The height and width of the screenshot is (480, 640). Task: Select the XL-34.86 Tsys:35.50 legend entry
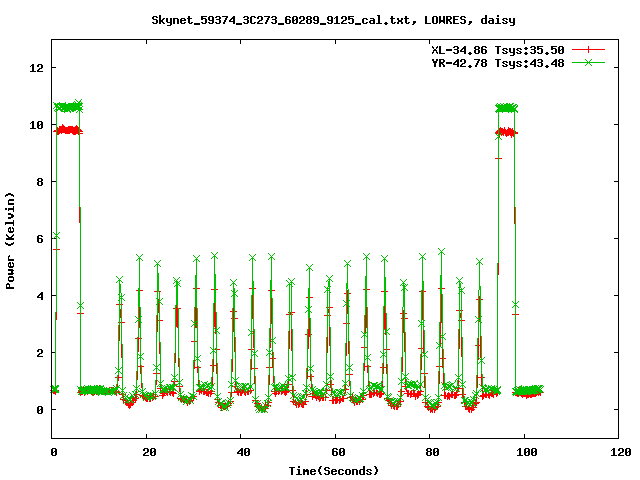click(498, 50)
